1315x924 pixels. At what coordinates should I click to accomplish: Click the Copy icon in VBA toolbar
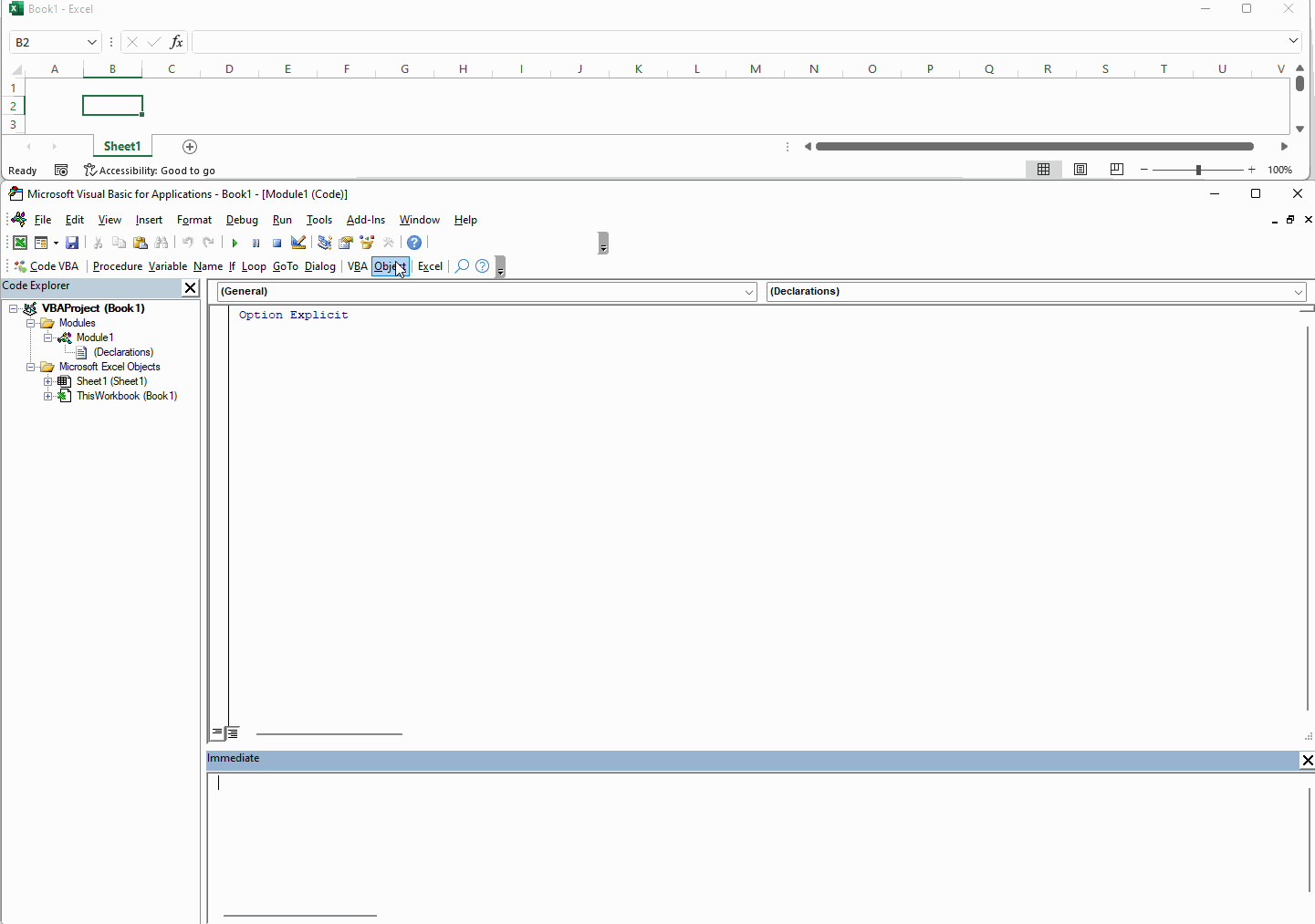tap(120, 243)
